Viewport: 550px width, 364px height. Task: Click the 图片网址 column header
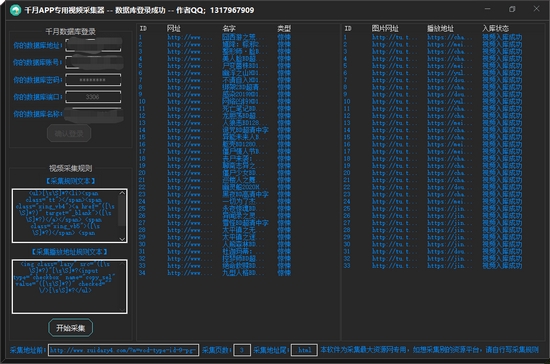385,28
